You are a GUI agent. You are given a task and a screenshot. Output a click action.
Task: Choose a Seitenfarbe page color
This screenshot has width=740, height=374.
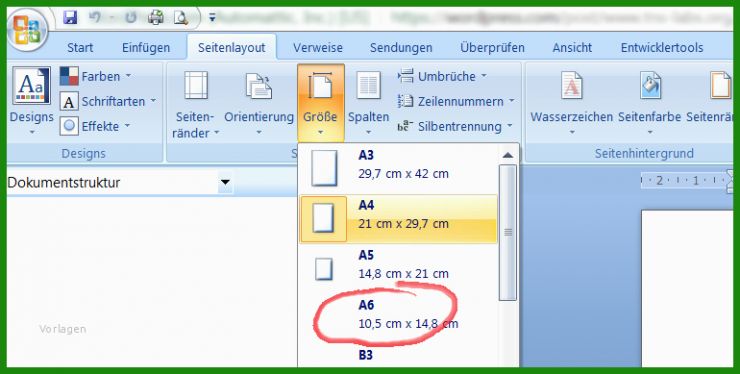pyautogui.click(x=649, y=103)
